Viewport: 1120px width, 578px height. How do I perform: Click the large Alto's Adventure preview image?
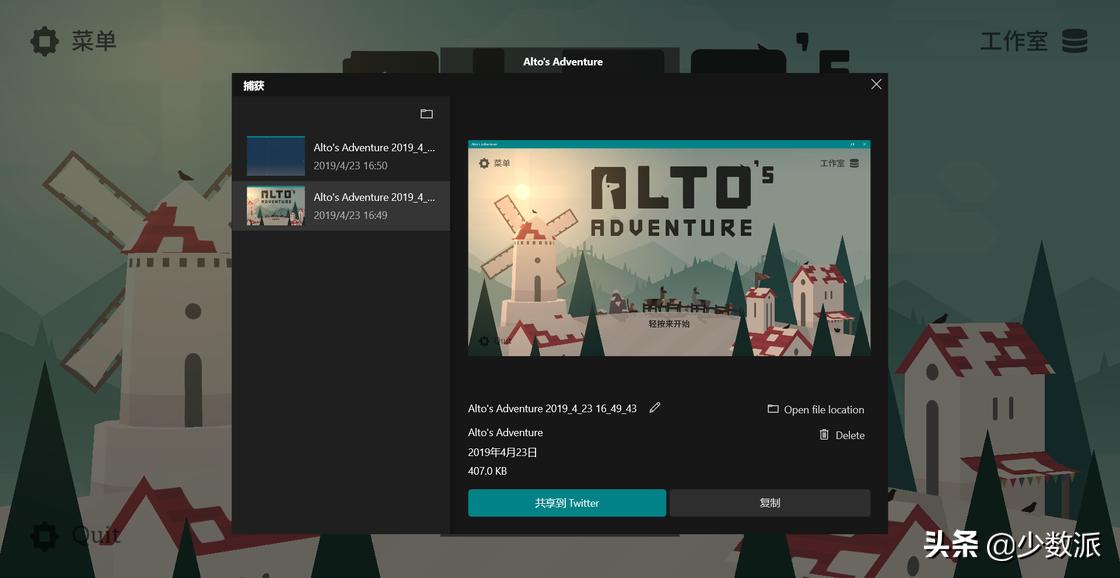click(x=669, y=248)
